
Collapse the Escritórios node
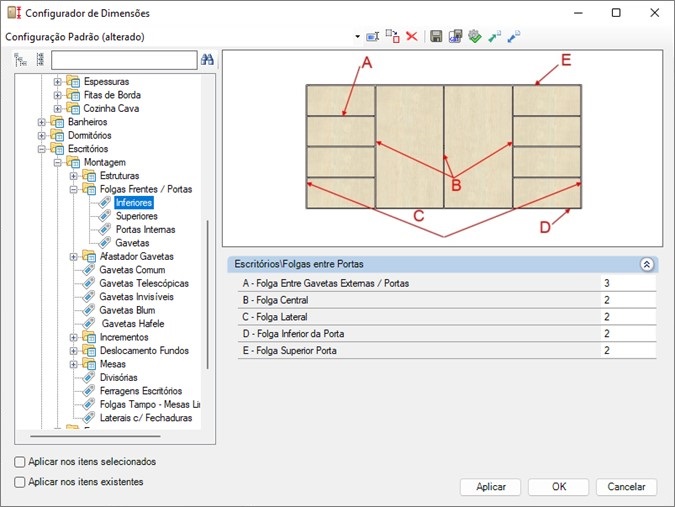(41, 149)
